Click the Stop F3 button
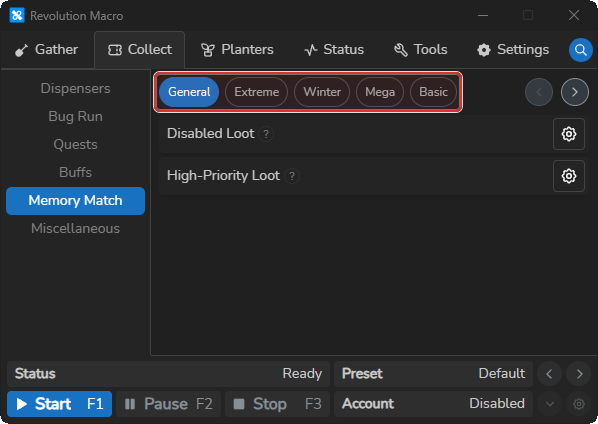Image resolution: width=598 pixels, height=424 pixels. coord(277,404)
